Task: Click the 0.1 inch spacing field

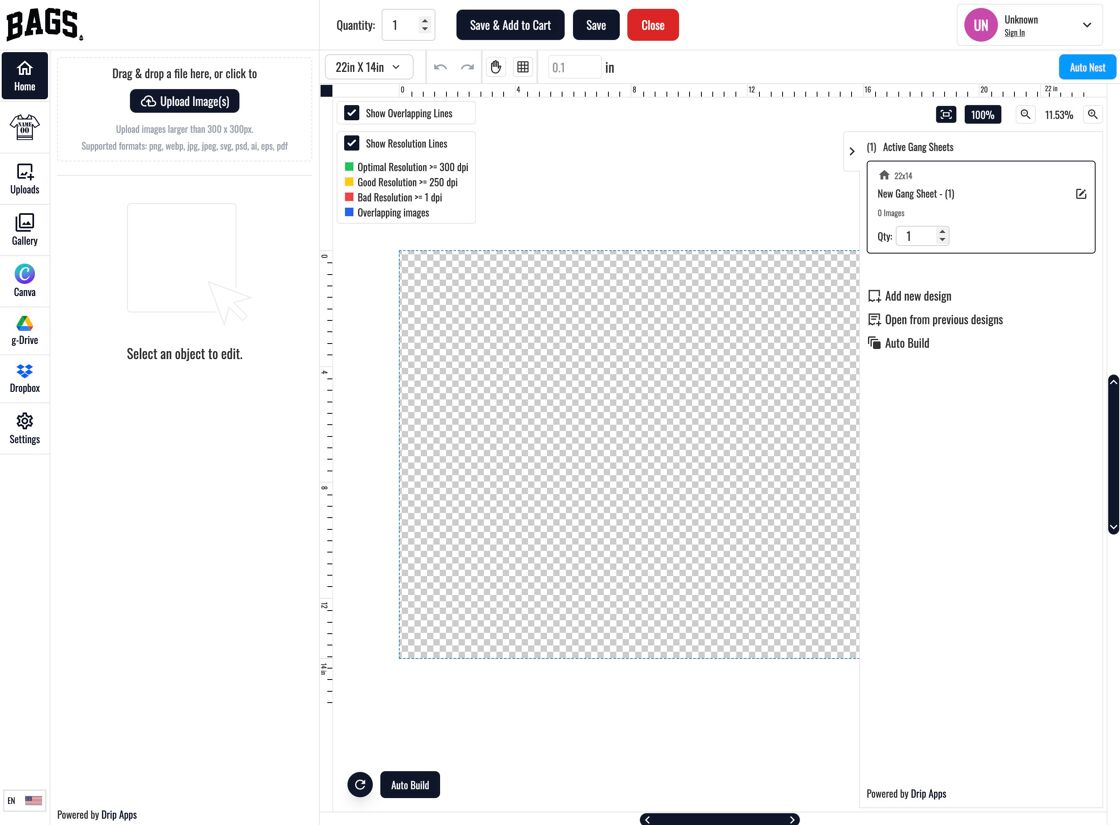Action: 574,67
